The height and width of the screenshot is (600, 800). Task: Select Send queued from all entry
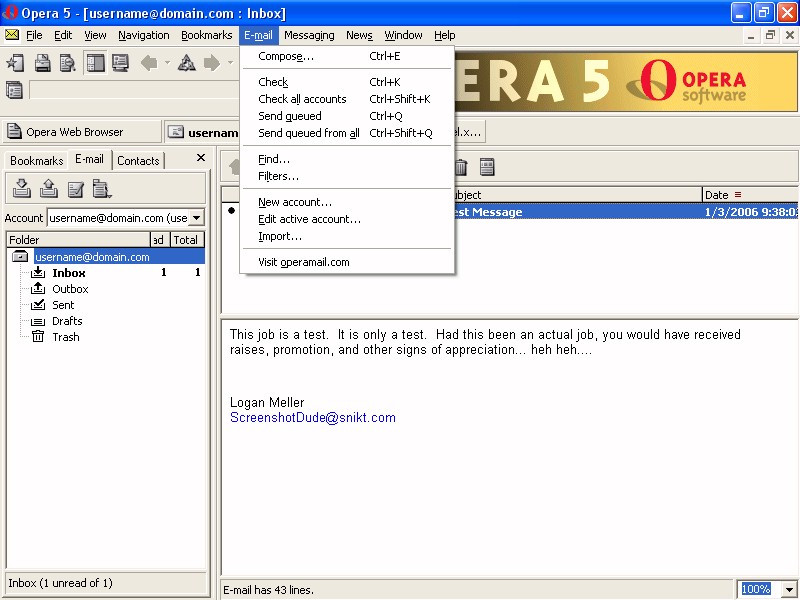(347, 133)
